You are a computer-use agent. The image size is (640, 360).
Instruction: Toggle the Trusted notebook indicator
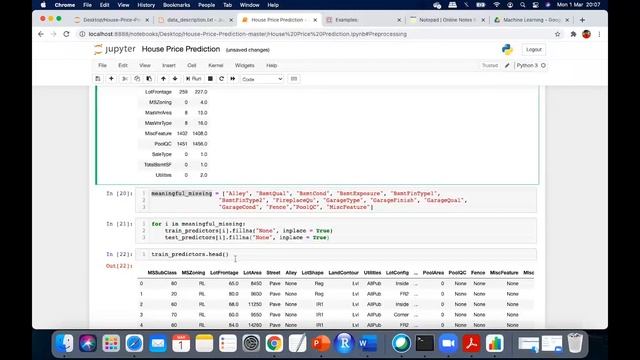490,65
